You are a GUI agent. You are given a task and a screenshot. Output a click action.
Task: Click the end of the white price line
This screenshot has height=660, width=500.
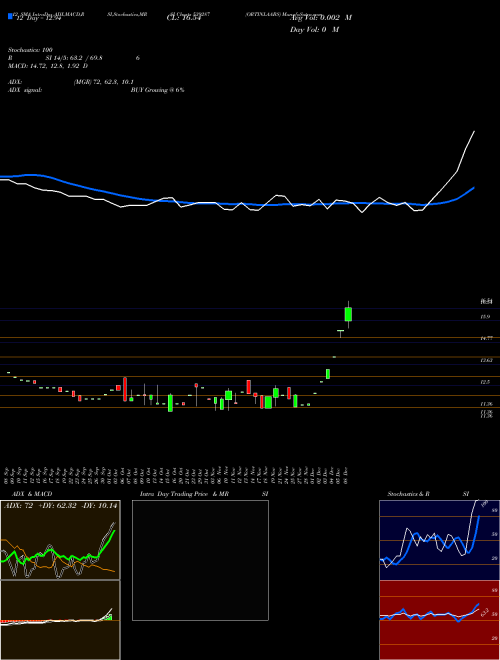pyautogui.click(x=474, y=131)
